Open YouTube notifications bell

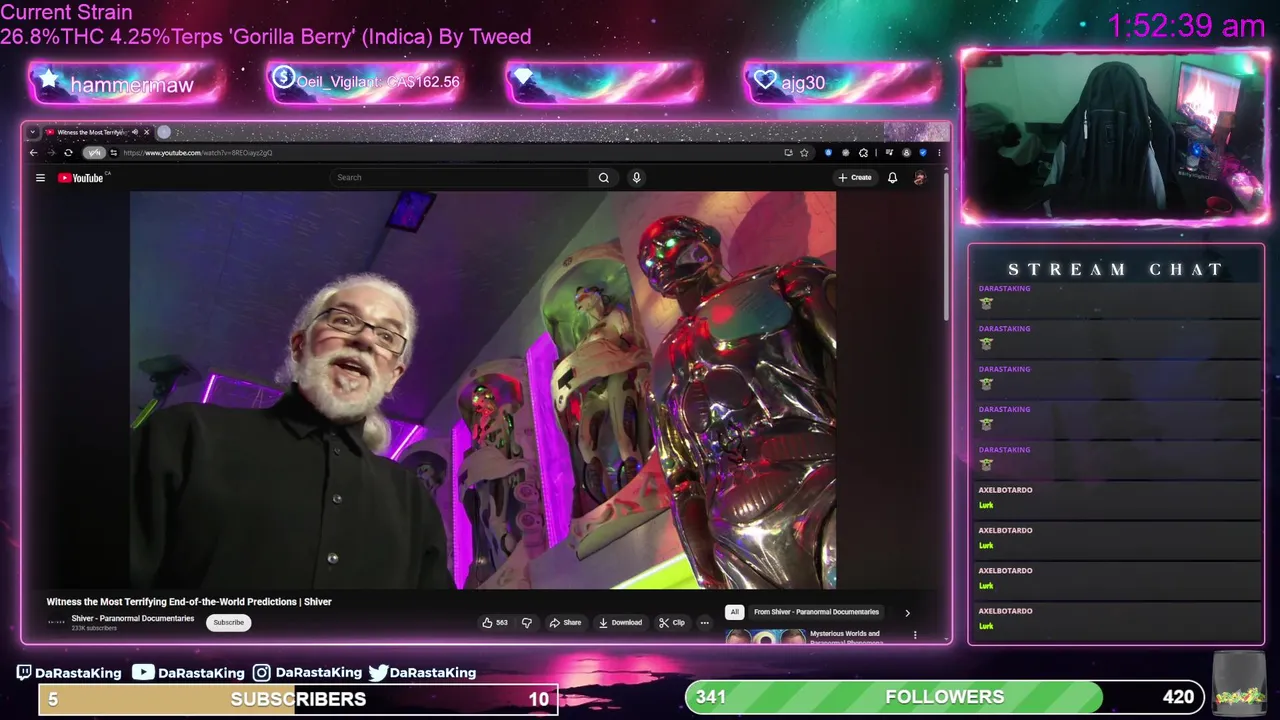892,178
